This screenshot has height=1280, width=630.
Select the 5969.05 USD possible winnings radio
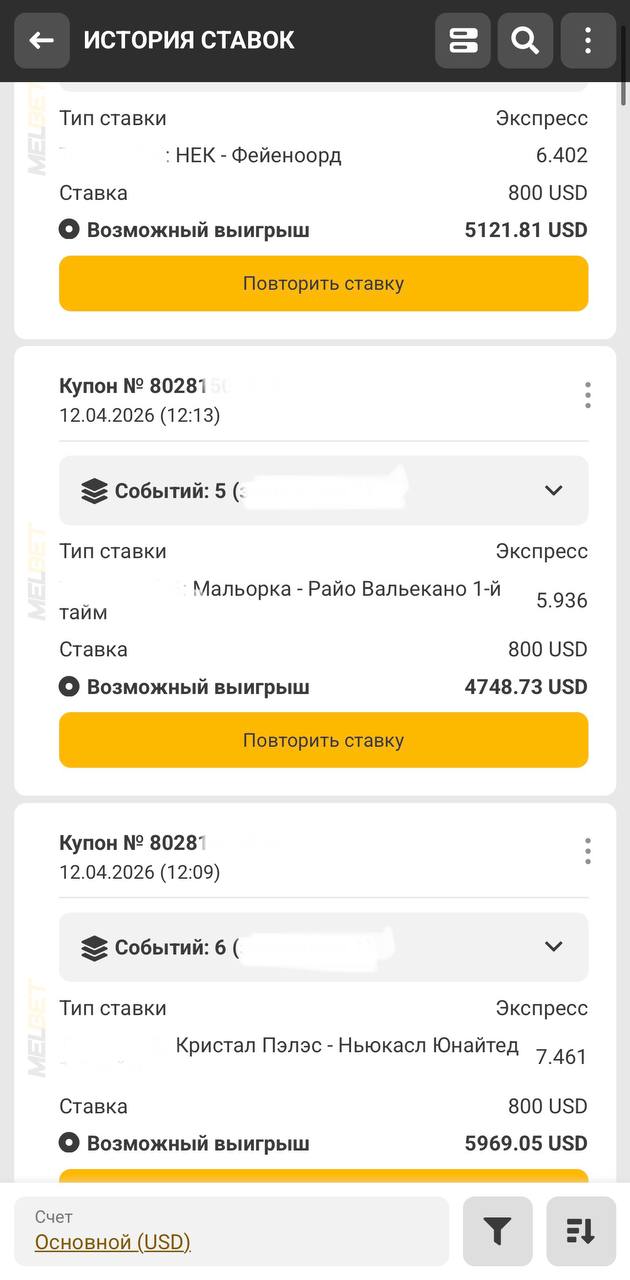[x=69, y=1143]
